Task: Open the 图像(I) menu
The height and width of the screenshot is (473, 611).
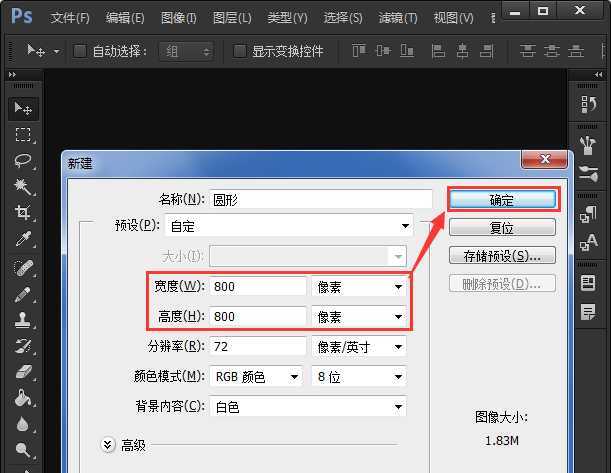Action: tap(178, 18)
